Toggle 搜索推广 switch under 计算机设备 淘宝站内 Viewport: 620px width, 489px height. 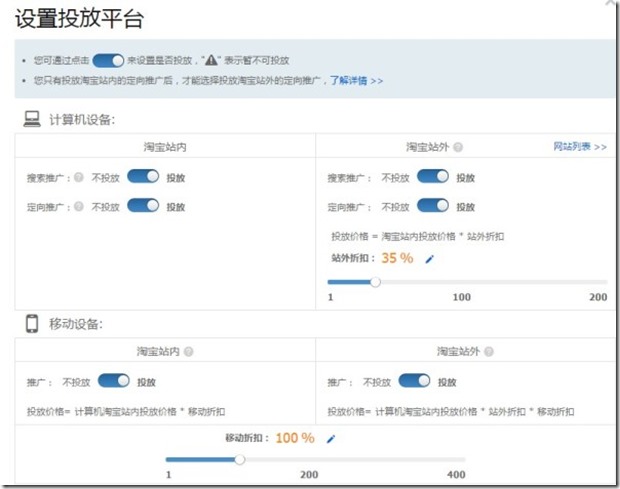tap(143, 178)
